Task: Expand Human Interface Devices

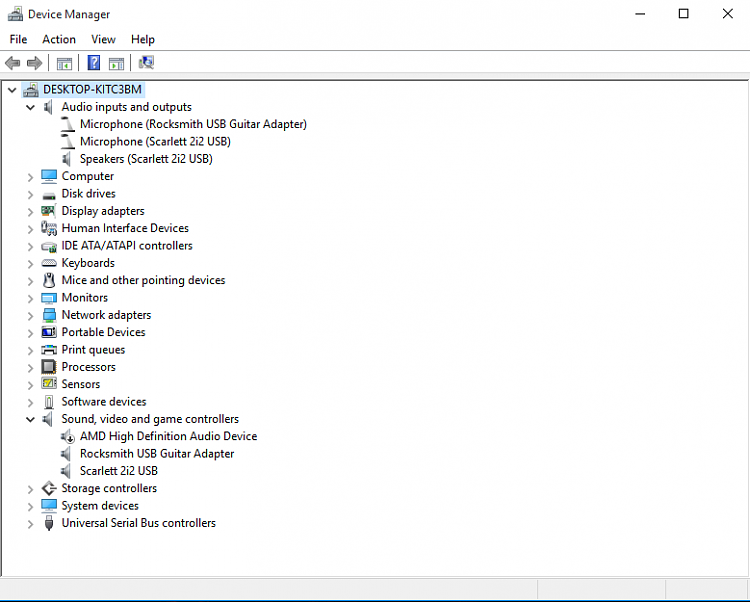Action: click(30, 229)
